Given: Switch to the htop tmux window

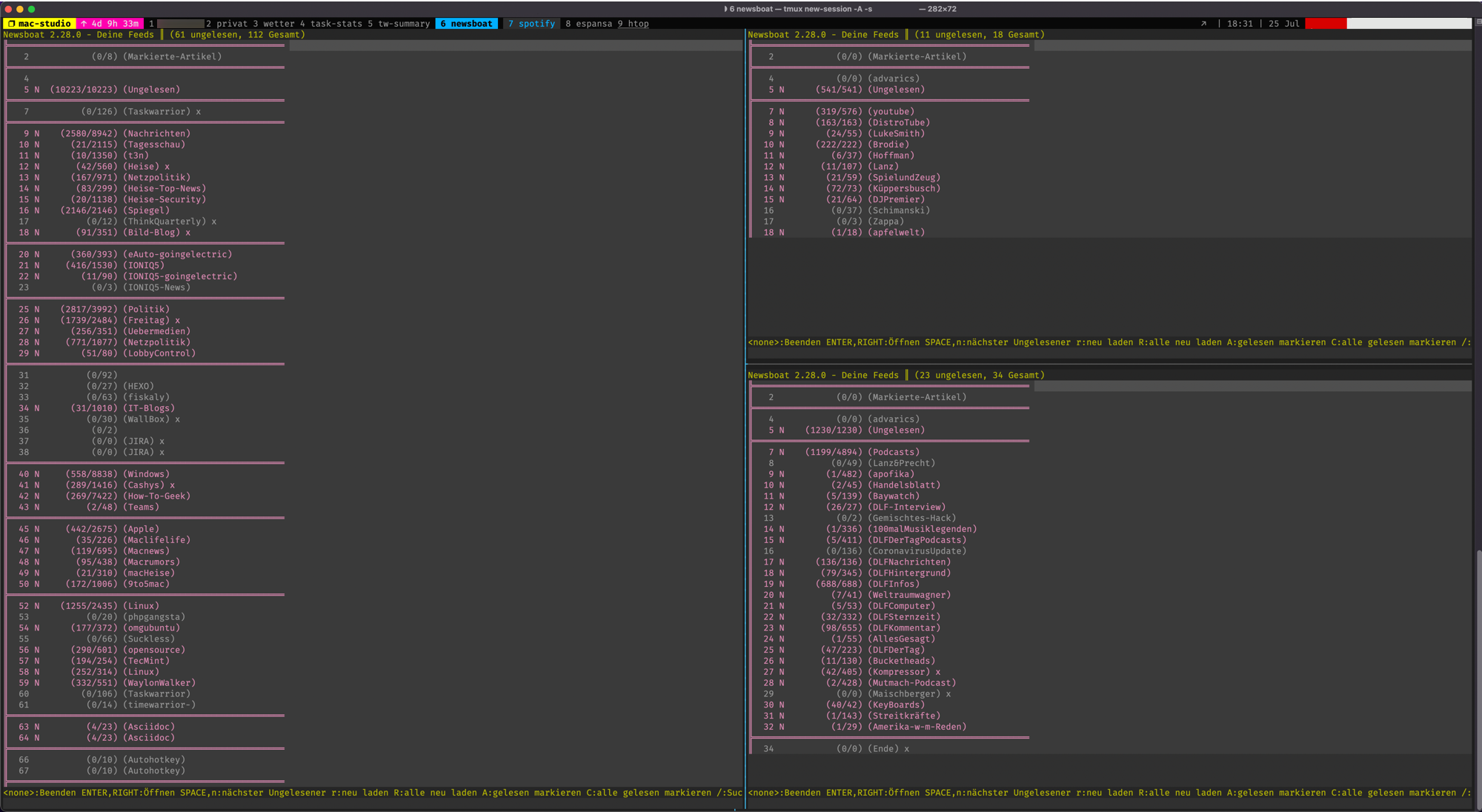Looking at the screenshot, I should click(x=635, y=24).
